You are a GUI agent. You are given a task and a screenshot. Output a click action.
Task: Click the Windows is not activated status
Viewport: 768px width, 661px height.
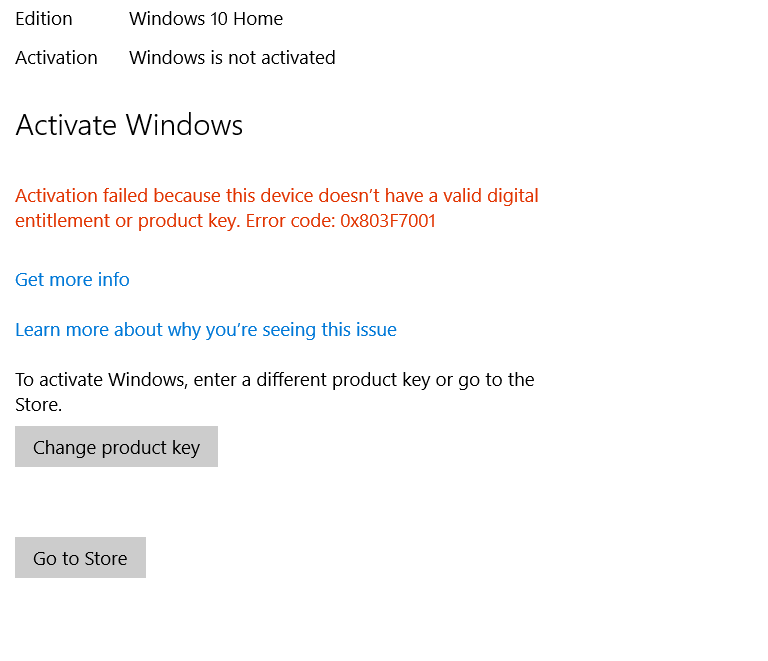pyautogui.click(x=232, y=58)
